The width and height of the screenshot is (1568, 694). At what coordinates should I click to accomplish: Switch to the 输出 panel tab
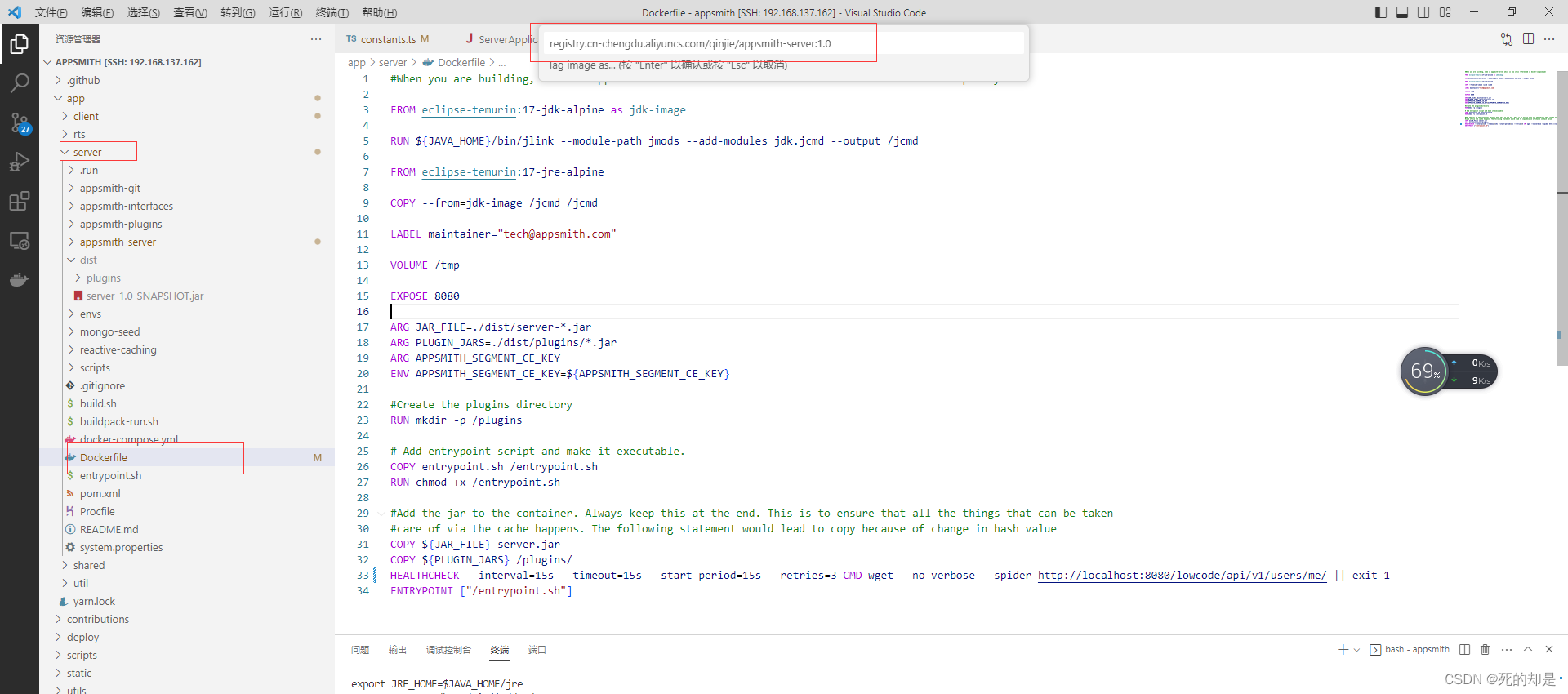click(398, 650)
